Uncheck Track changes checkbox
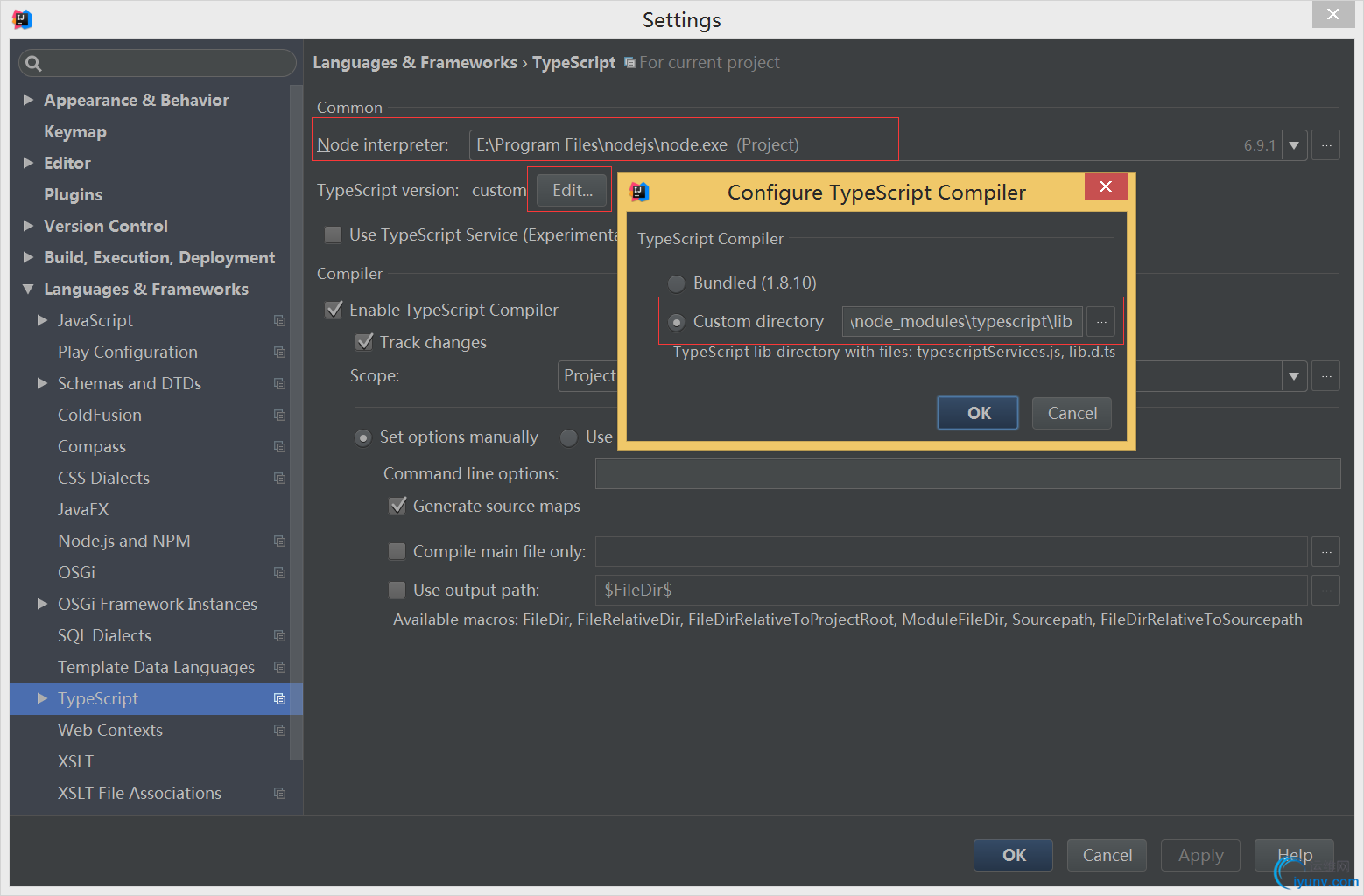 pos(364,342)
